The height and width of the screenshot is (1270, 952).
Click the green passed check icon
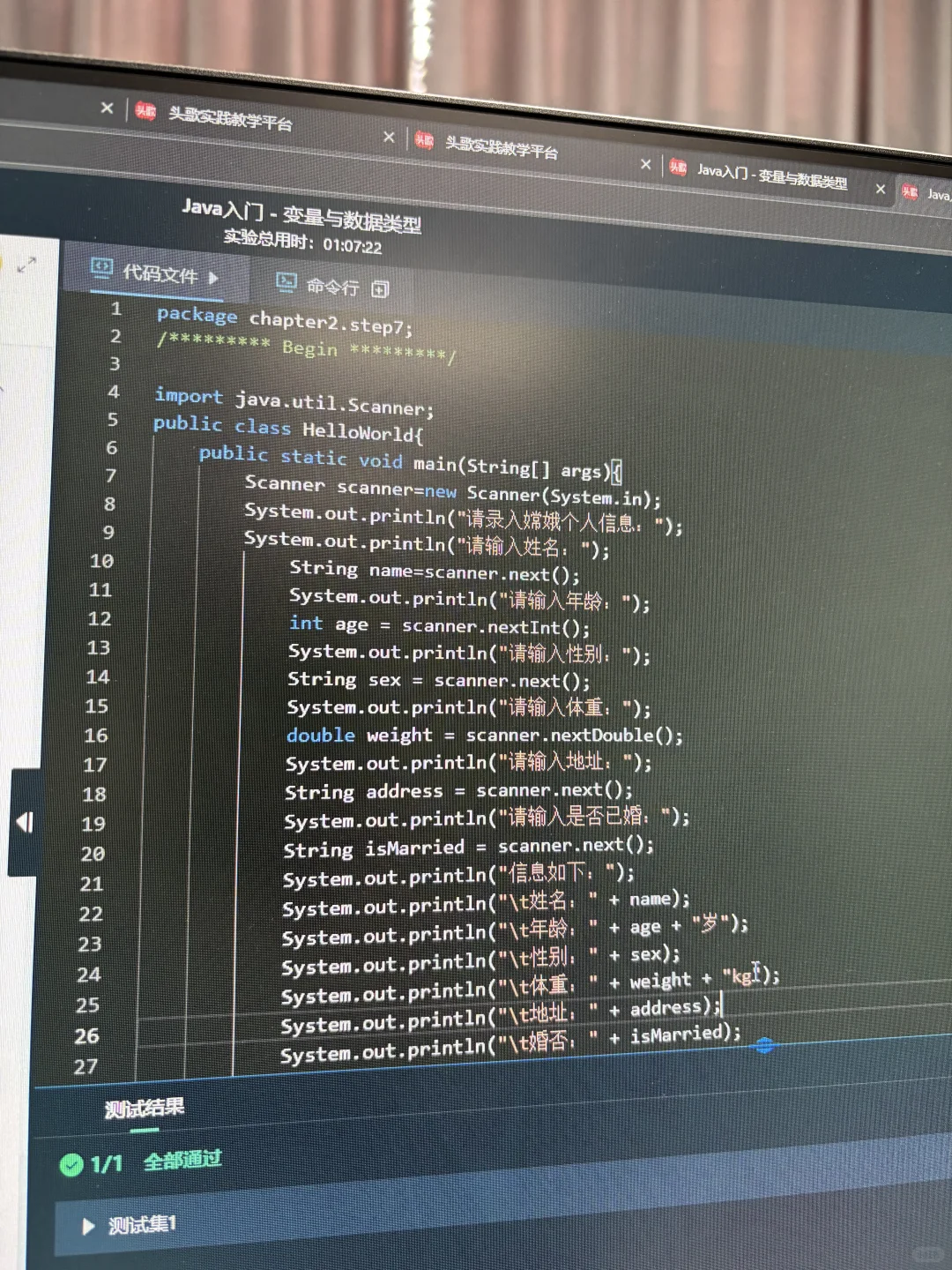71,1165
